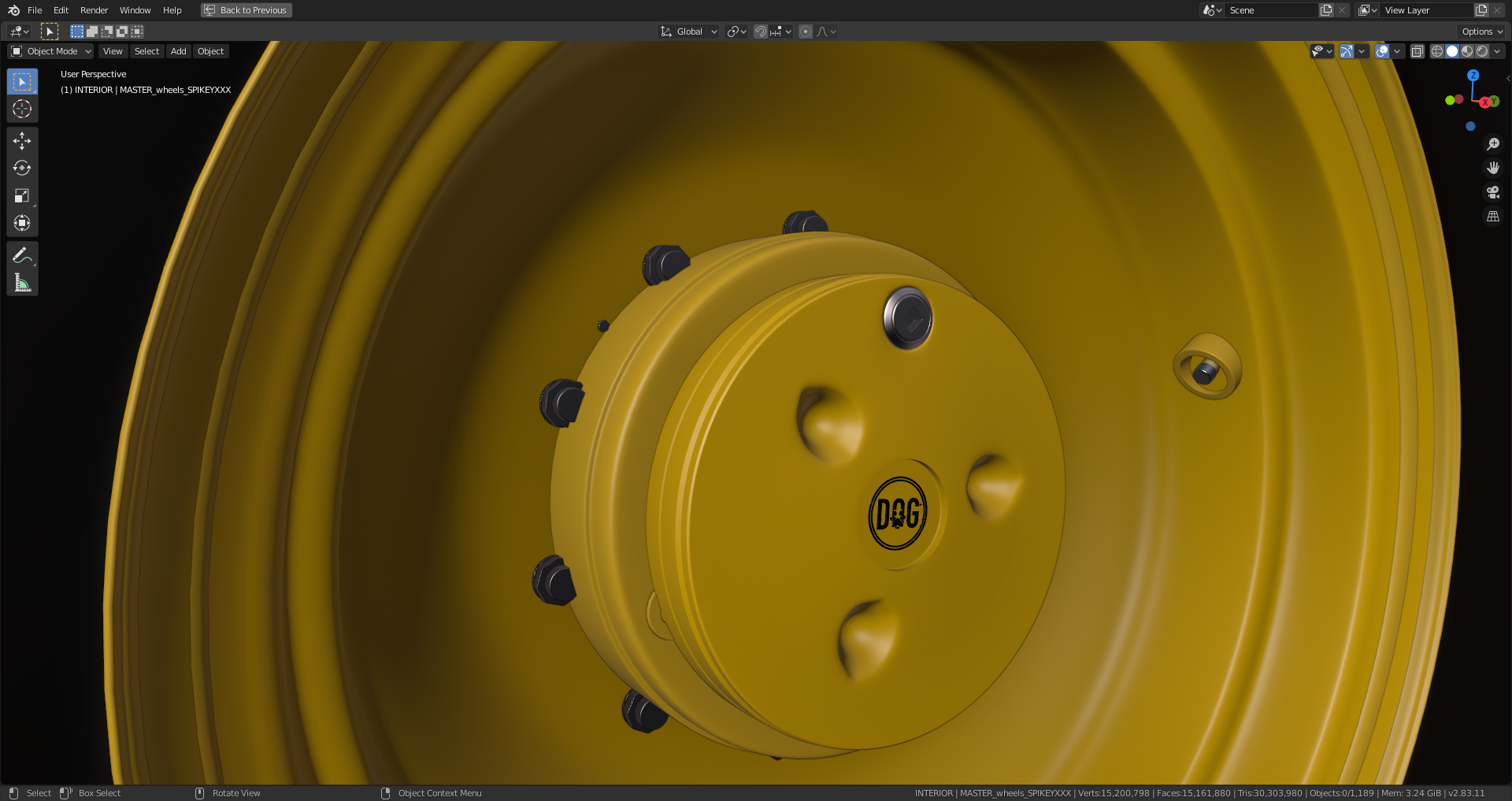Toggle X-ray mode

(x=1417, y=51)
